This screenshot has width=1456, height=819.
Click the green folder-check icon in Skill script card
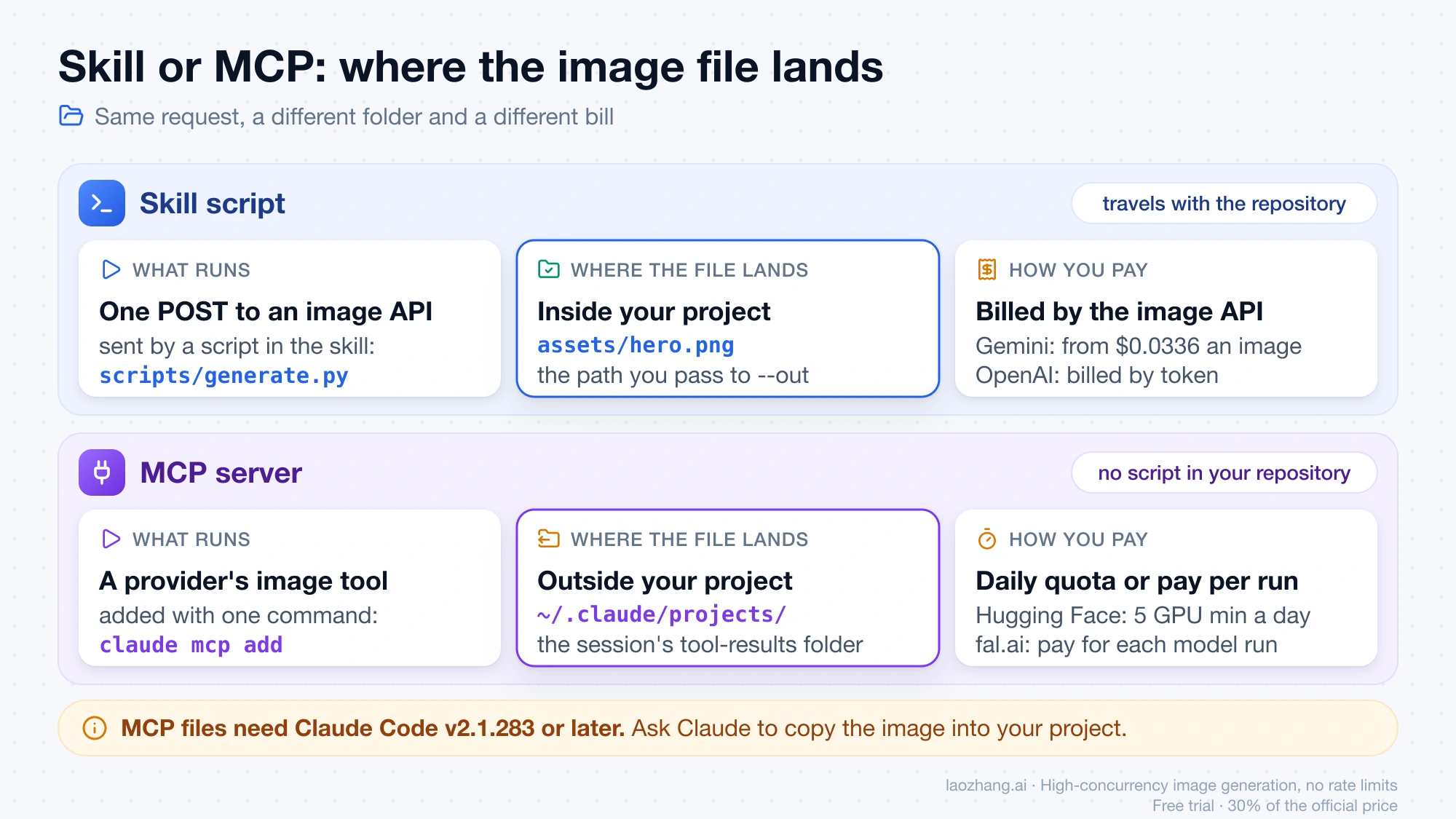[x=549, y=269]
